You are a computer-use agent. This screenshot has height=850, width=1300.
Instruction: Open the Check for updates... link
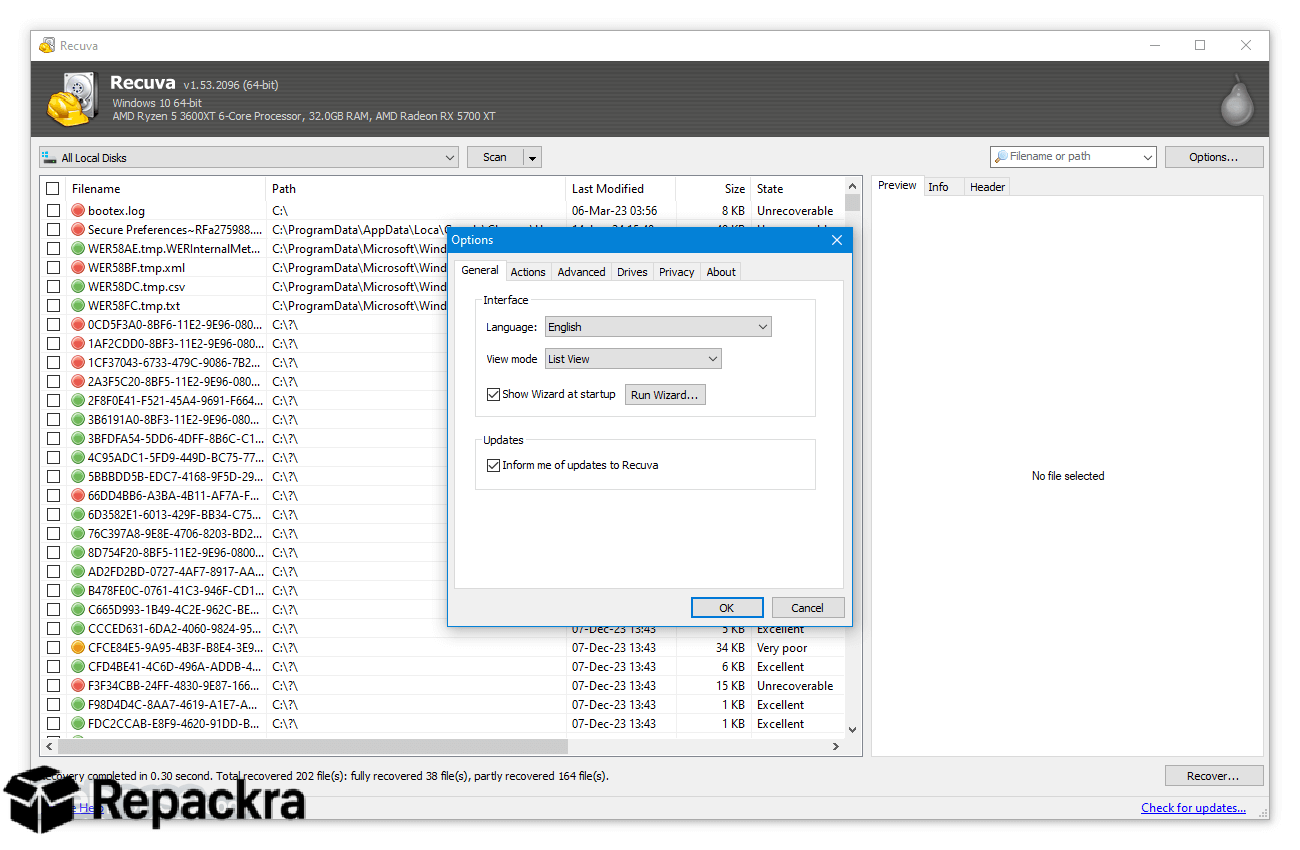[x=1193, y=808]
